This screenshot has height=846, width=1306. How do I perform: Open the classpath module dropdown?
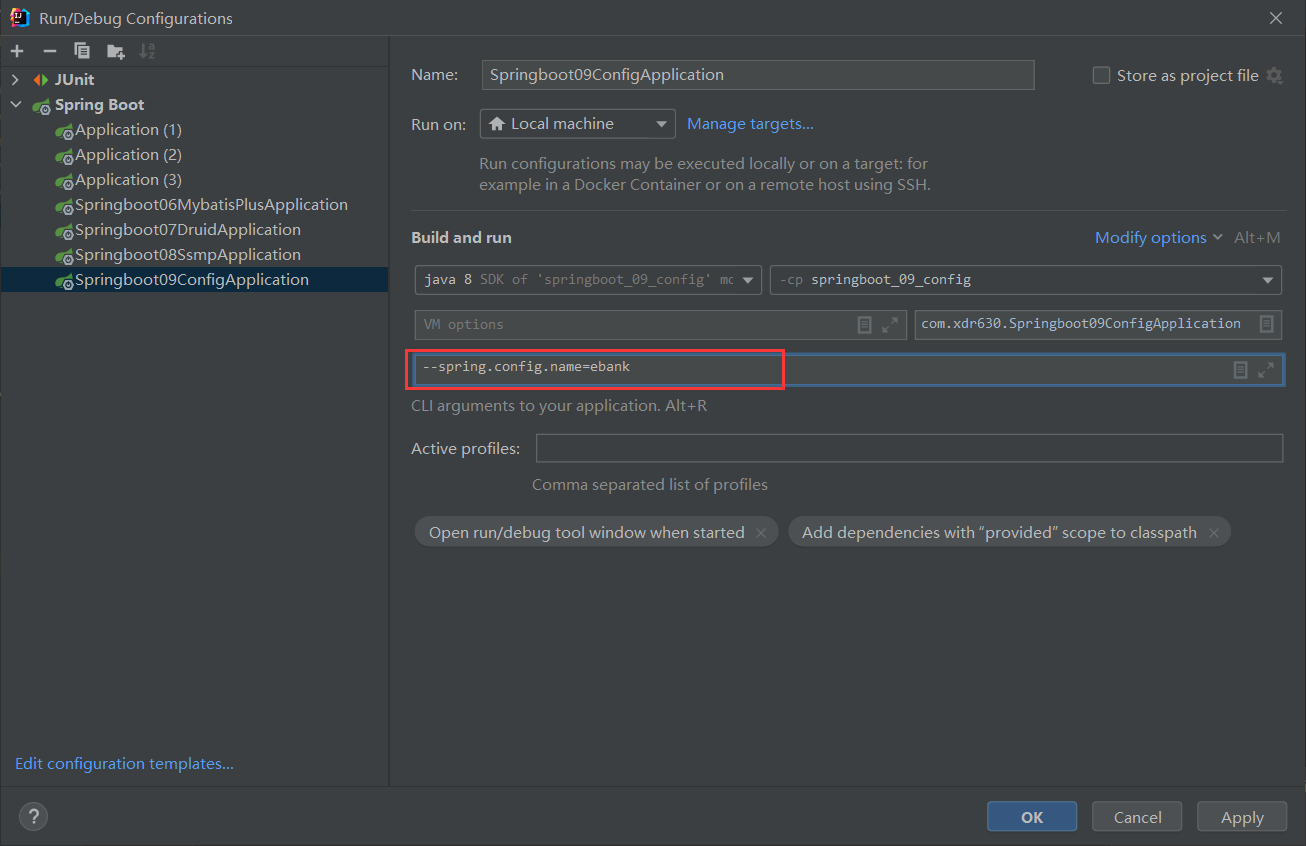click(1025, 280)
